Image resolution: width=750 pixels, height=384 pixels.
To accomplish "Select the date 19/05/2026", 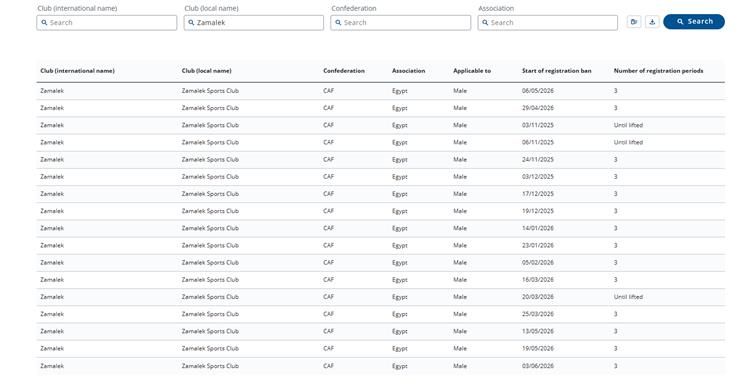I will pyautogui.click(x=538, y=349).
